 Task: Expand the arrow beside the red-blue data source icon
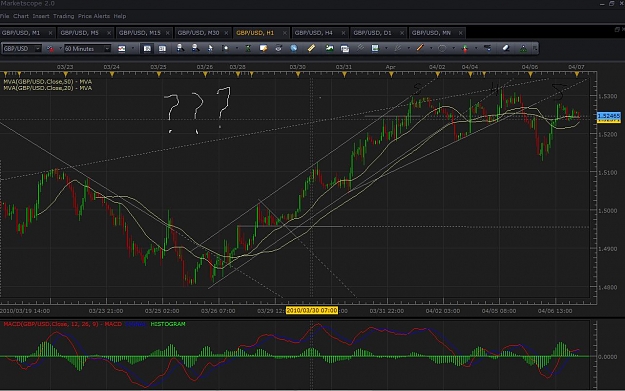tap(60, 49)
